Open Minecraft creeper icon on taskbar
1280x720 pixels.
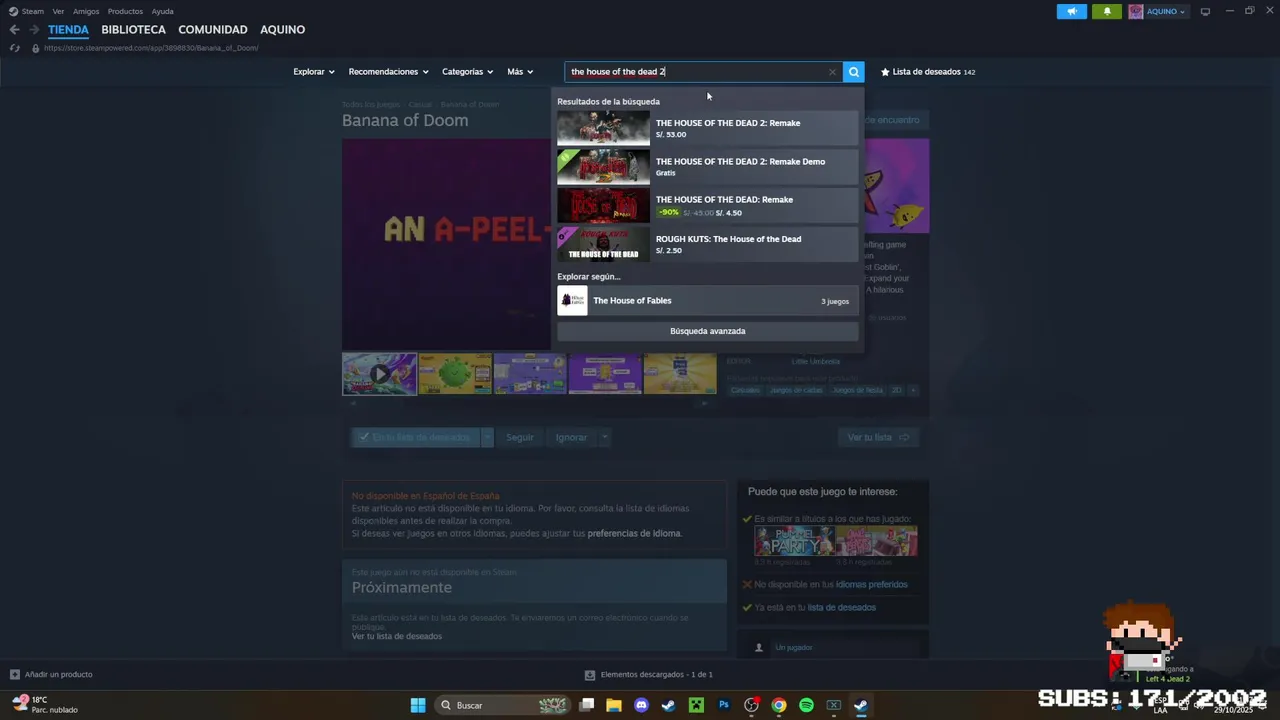pyautogui.click(x=696, y=705)
